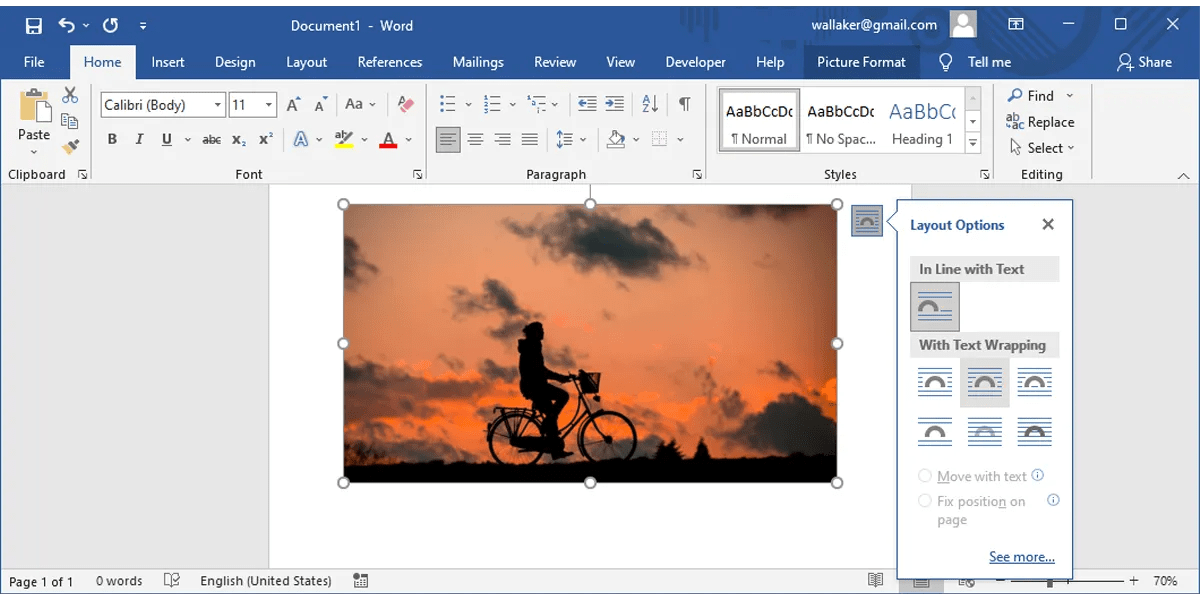Toggle Italic formatting
The image size is (1200, 600).
139,140
